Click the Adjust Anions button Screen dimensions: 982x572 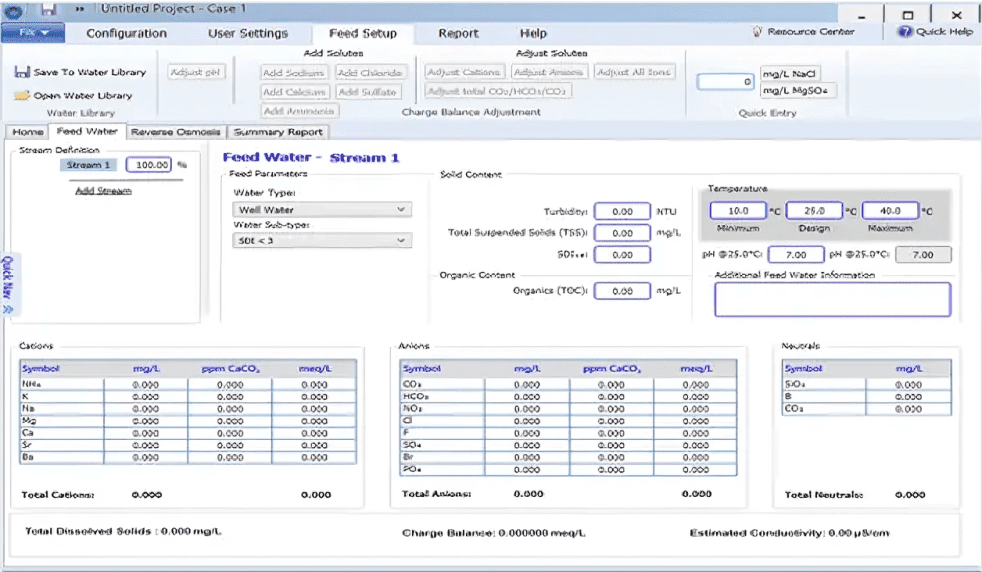(549, 72)
